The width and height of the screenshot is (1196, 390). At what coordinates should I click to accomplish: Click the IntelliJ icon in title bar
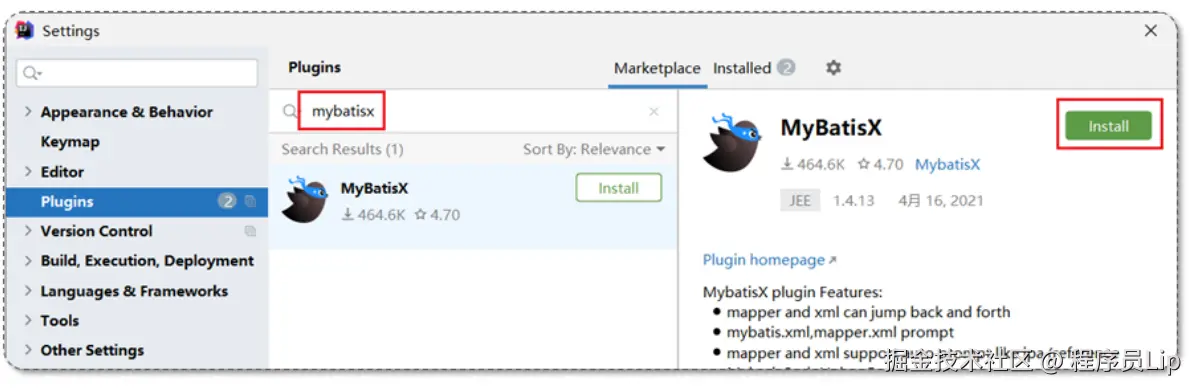click(25, 31)
